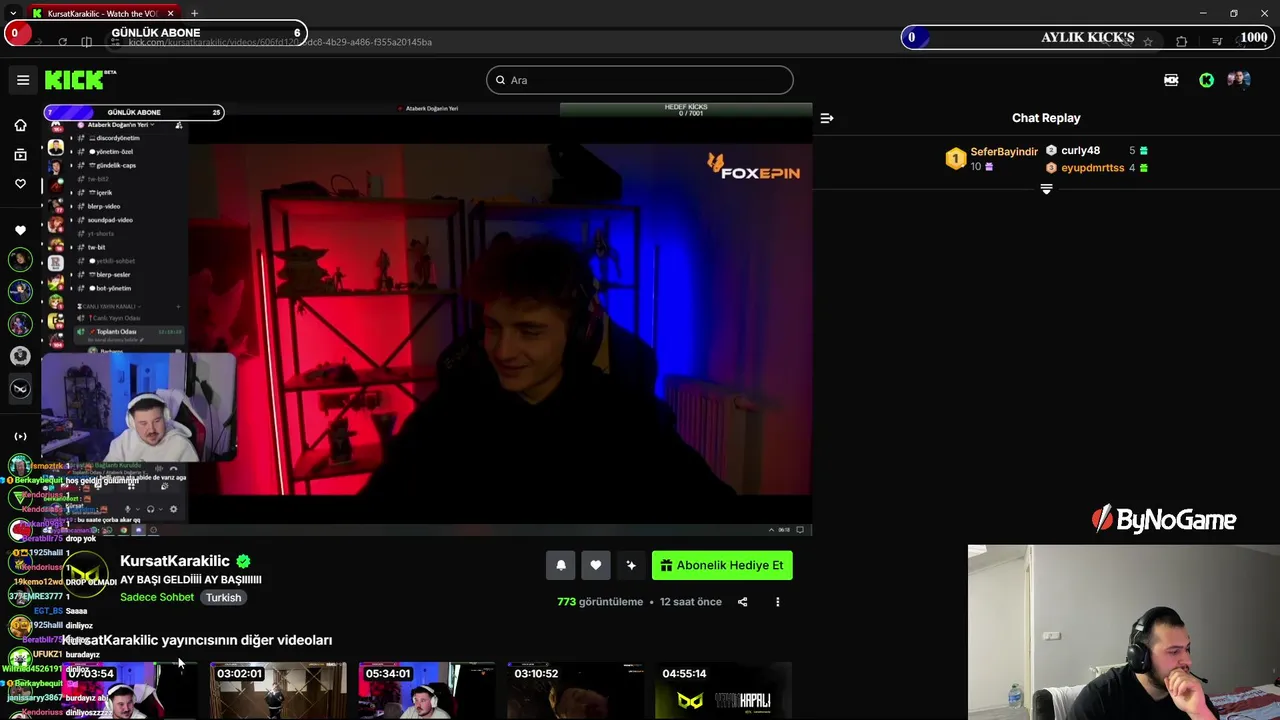Toggle follow heart for KursatKarakilic

point(596,565)
